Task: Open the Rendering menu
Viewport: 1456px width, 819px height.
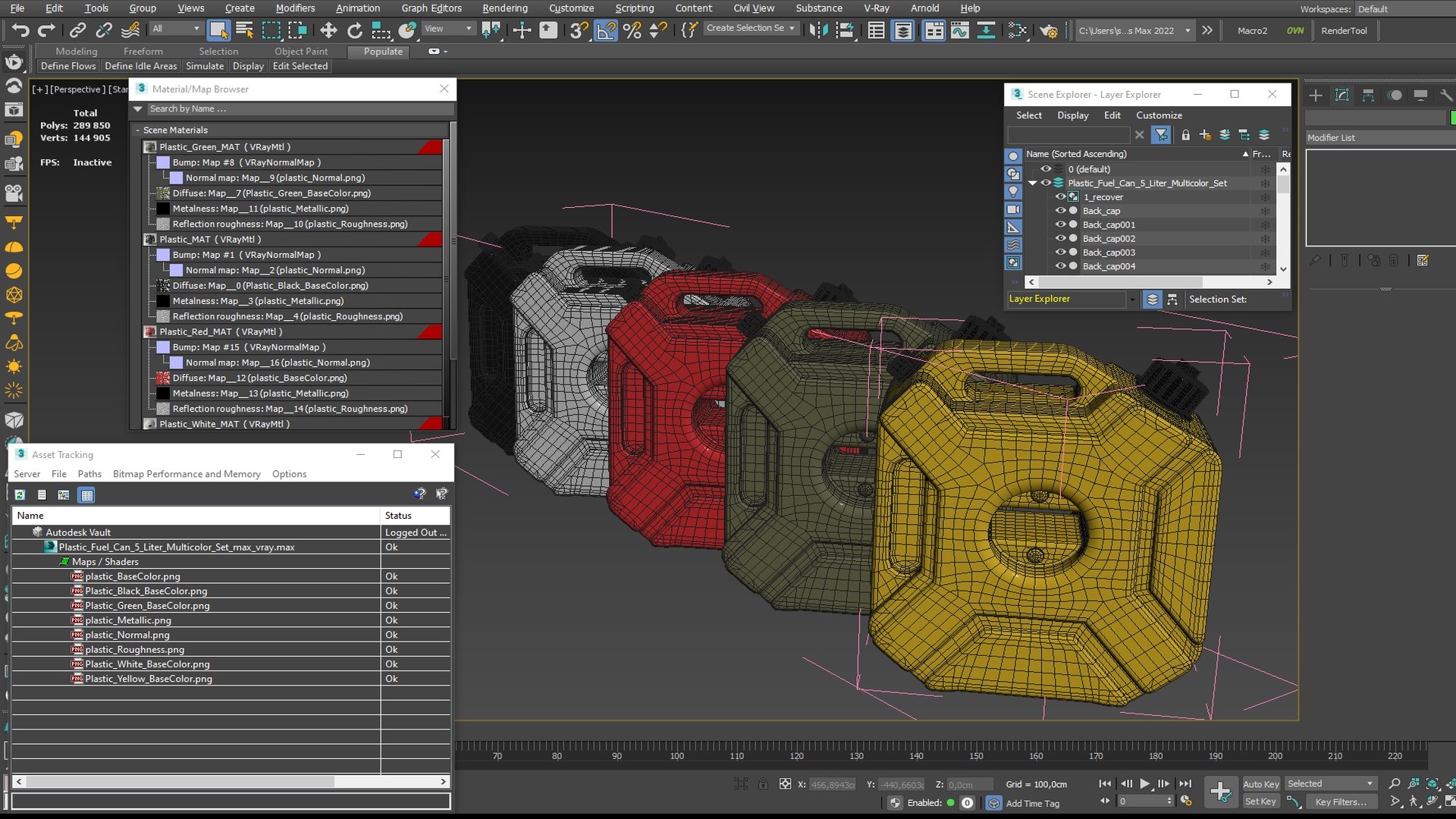Action: 504,8
